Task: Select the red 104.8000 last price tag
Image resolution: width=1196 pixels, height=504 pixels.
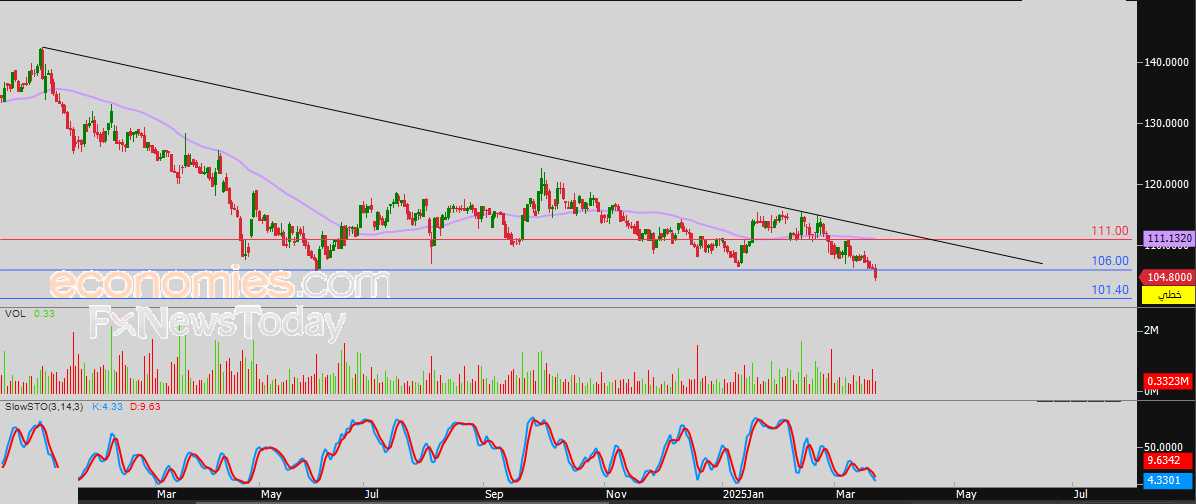Action: coord(1168,278)
